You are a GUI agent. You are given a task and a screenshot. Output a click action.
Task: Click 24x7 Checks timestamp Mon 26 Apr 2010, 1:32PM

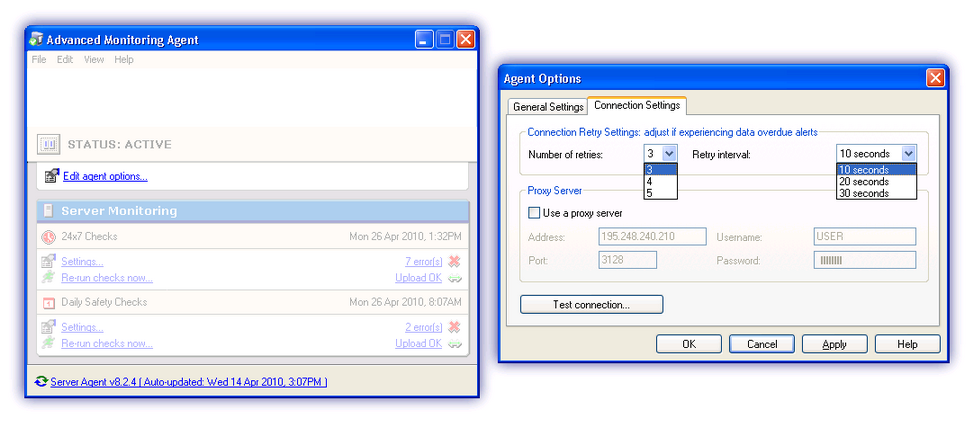click(x=405, y=237)
